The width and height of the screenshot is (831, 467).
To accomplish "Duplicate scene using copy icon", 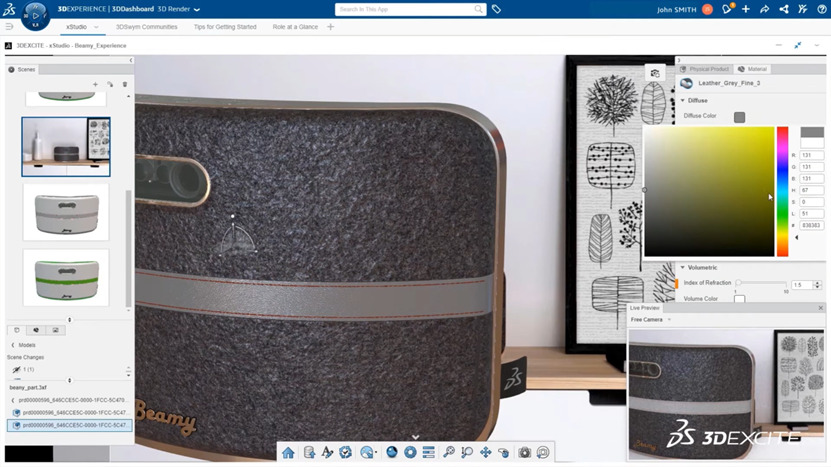I will pos(110,84).
